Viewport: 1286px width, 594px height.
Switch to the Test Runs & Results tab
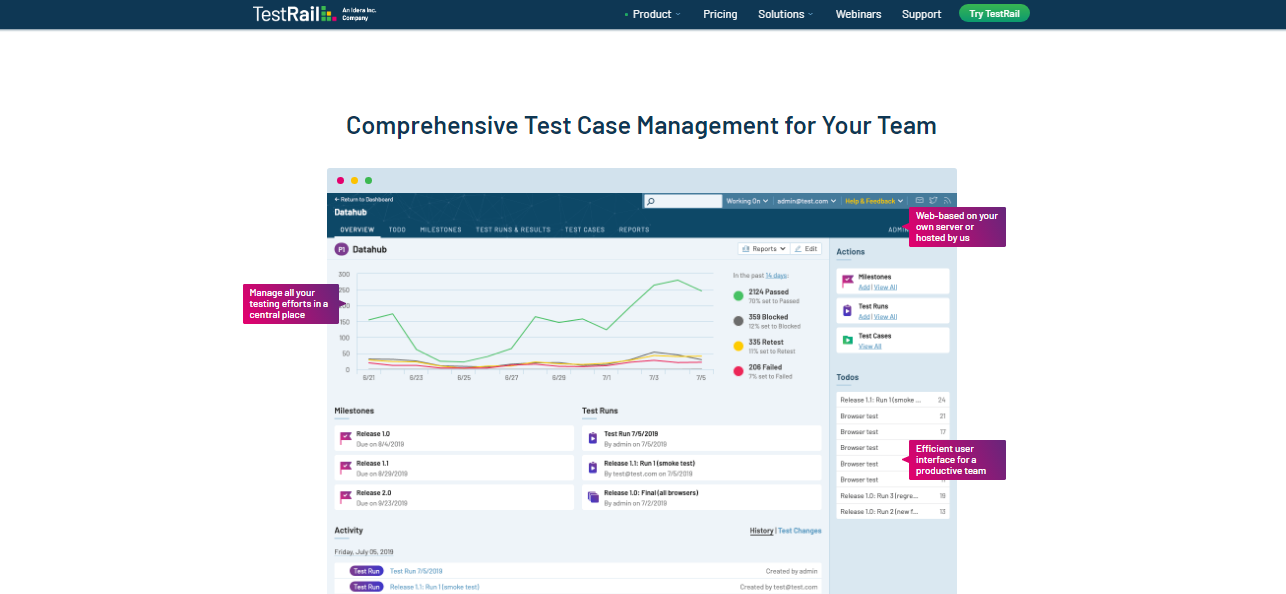513,230
